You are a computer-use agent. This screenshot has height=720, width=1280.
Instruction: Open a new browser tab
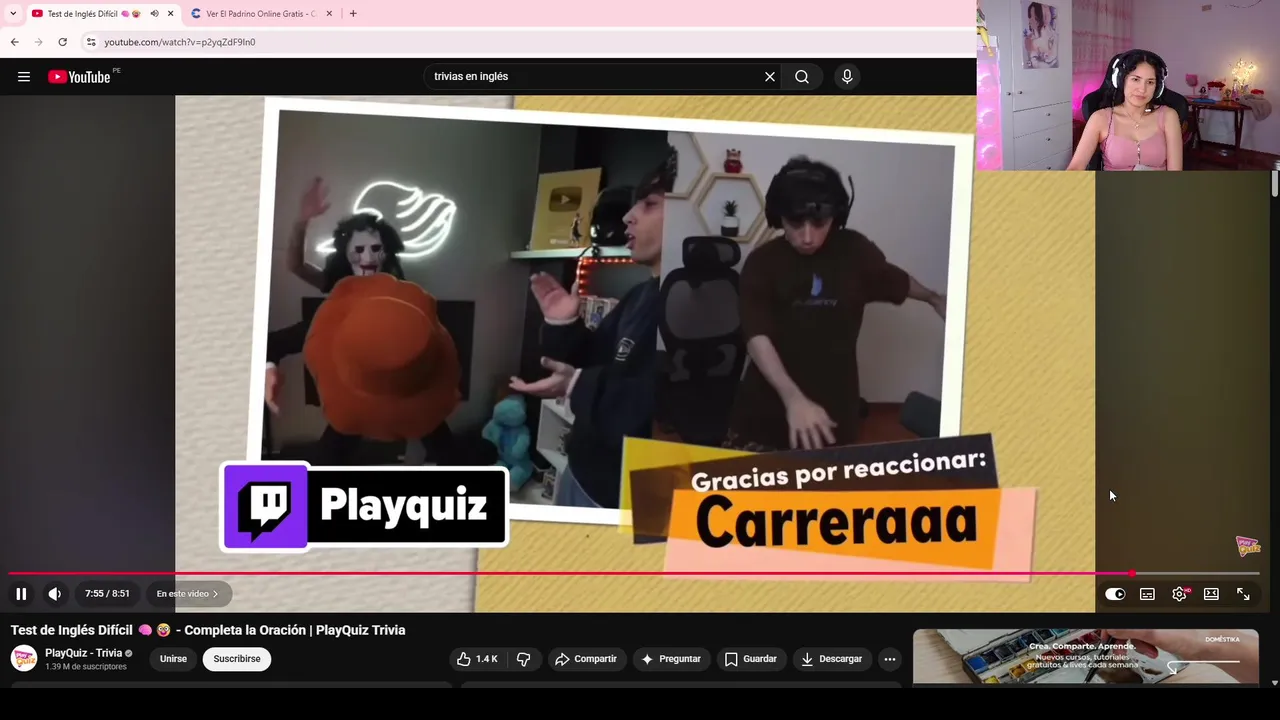(x=353, y=14)
